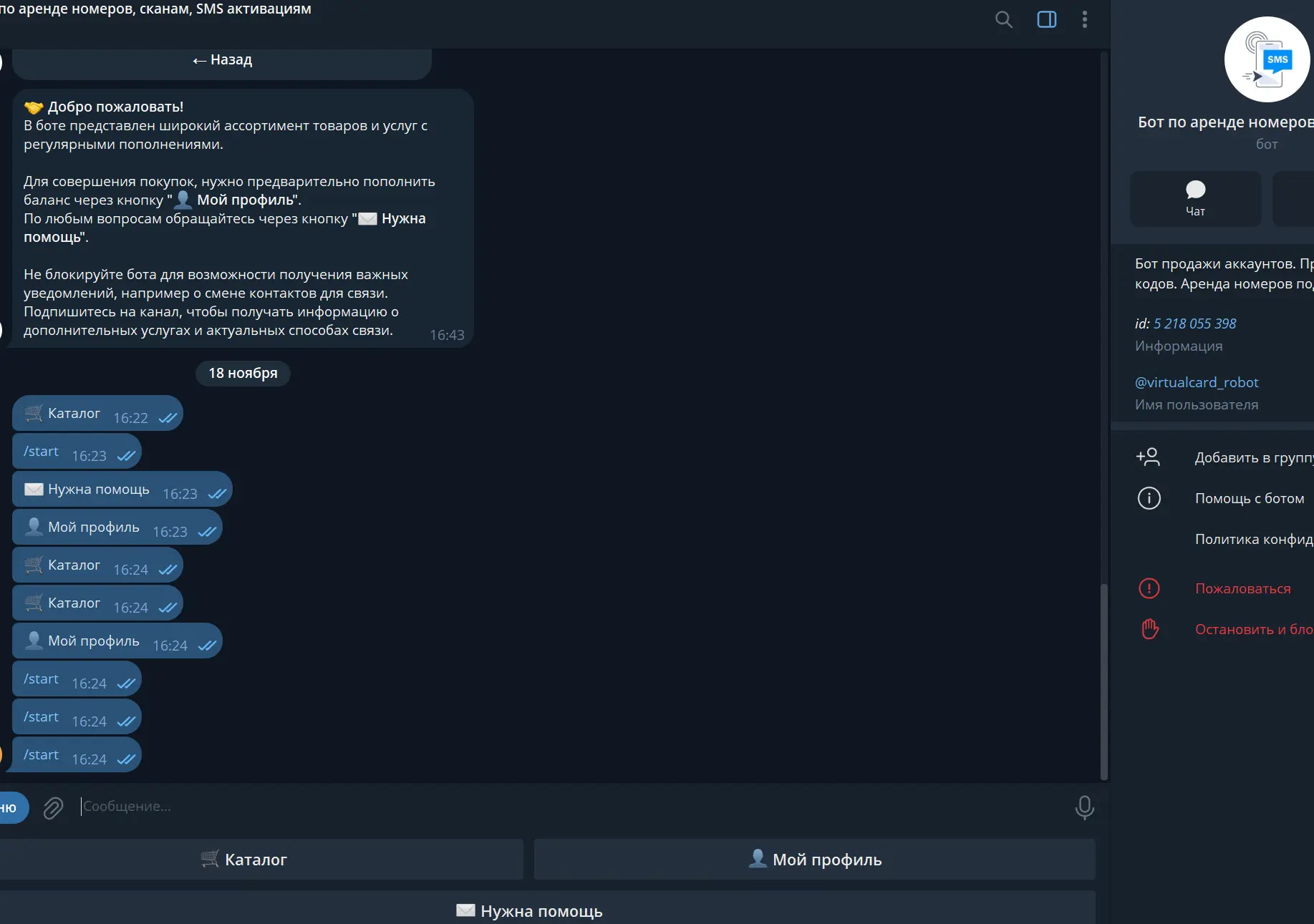Click the Мой профиль message sent at 16:23
This screenshot has width=1314, height=924.
pyautogui.click(x=117, y=527)
